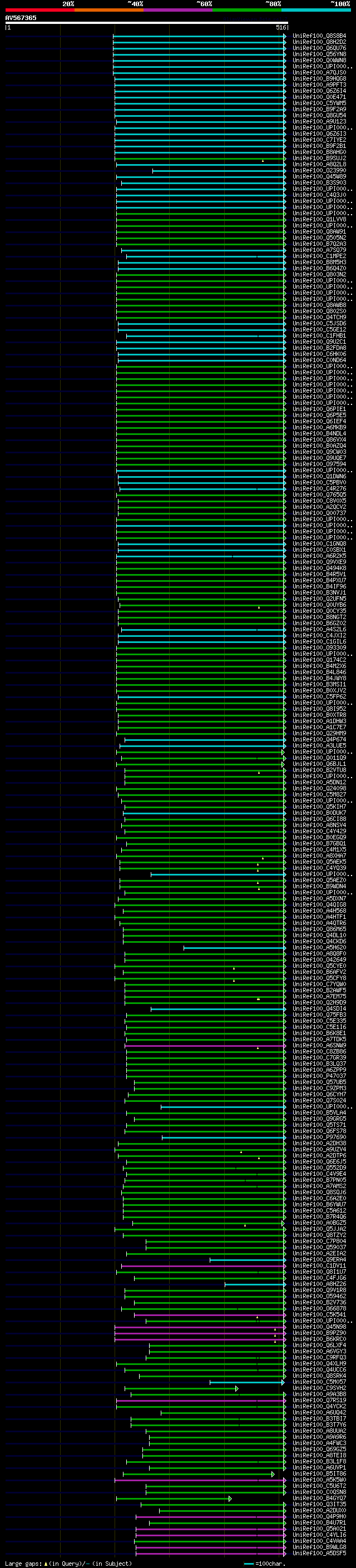Select the UniRef100_Q56YN8 label

[x=319, y=54]
